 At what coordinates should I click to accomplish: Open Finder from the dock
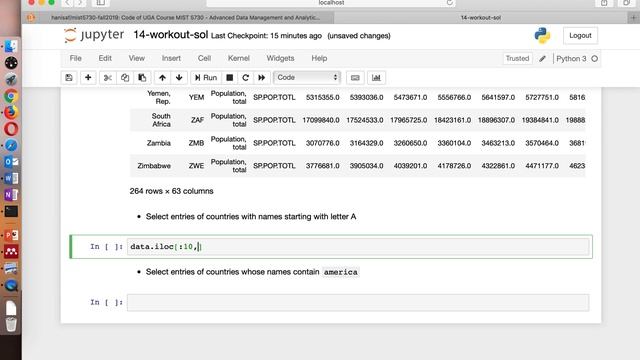pos(11,46)
